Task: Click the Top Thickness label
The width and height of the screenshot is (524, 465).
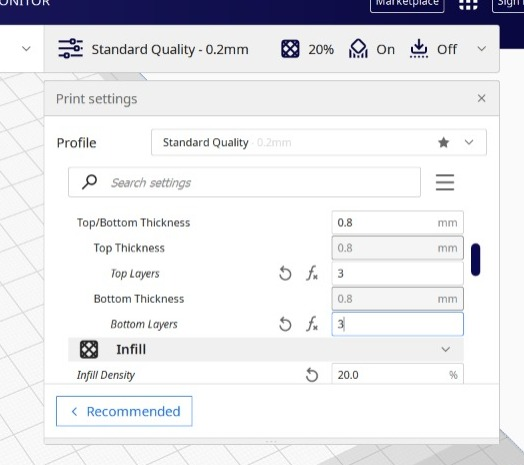Action: coord(129,248)
